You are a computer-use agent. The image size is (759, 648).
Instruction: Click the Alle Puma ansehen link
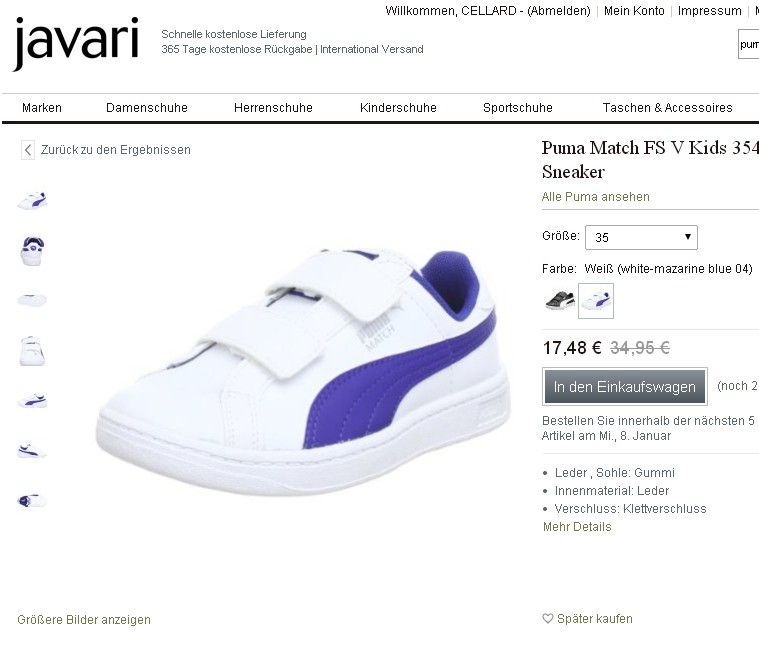pos(595,196)
